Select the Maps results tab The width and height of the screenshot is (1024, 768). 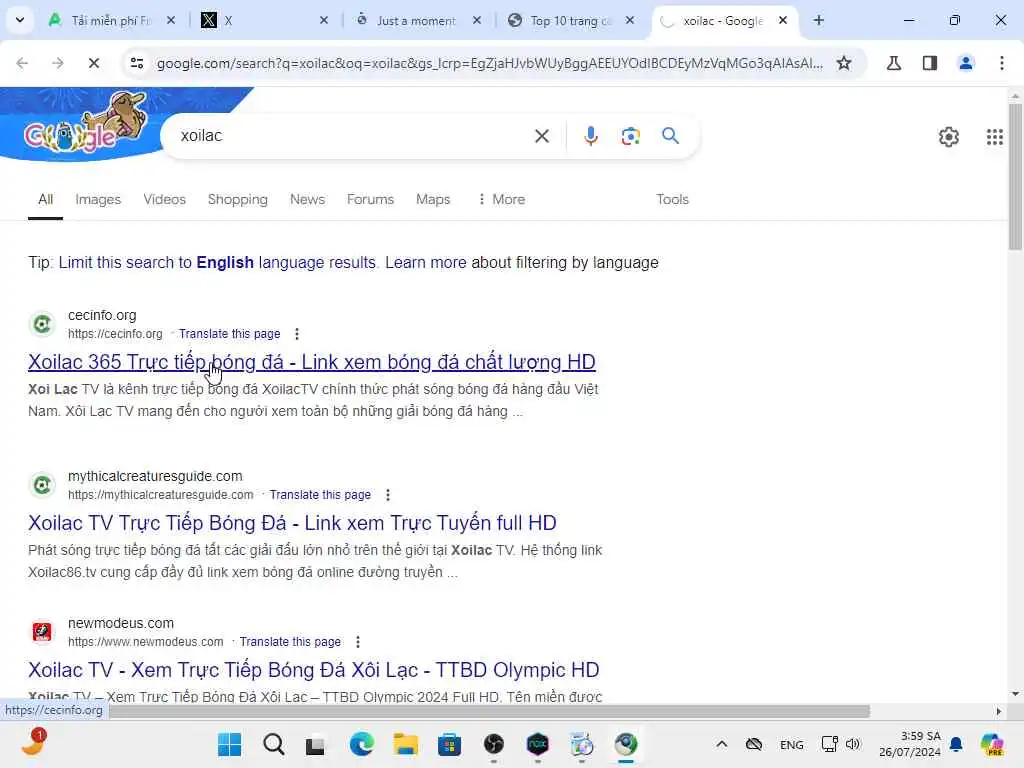tap(433, 199)
